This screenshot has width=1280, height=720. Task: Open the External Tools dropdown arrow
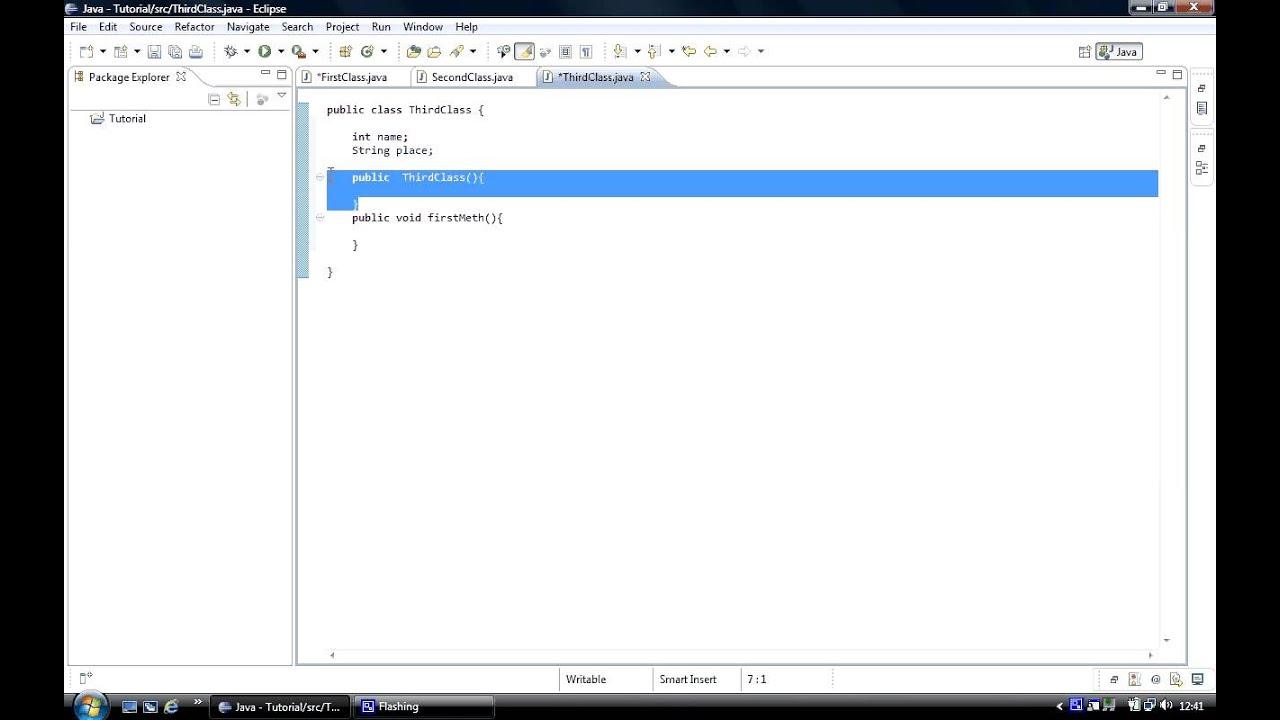[315, 51]
